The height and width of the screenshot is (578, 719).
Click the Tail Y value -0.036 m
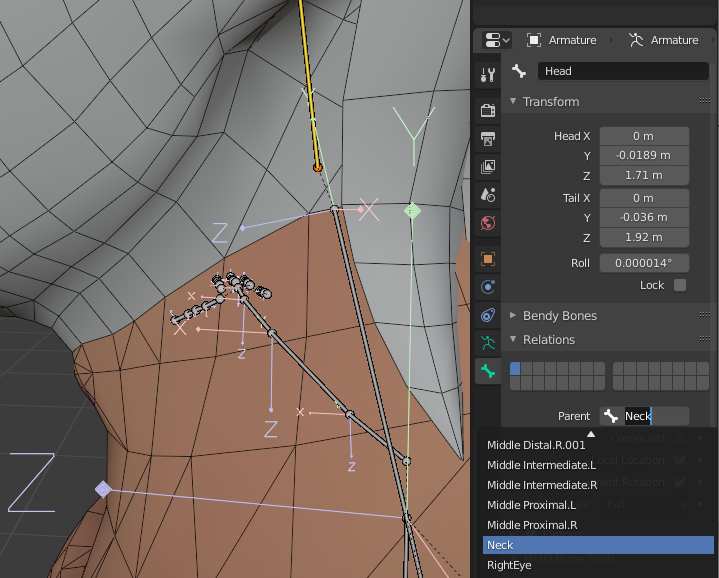(x=644, y=217)
